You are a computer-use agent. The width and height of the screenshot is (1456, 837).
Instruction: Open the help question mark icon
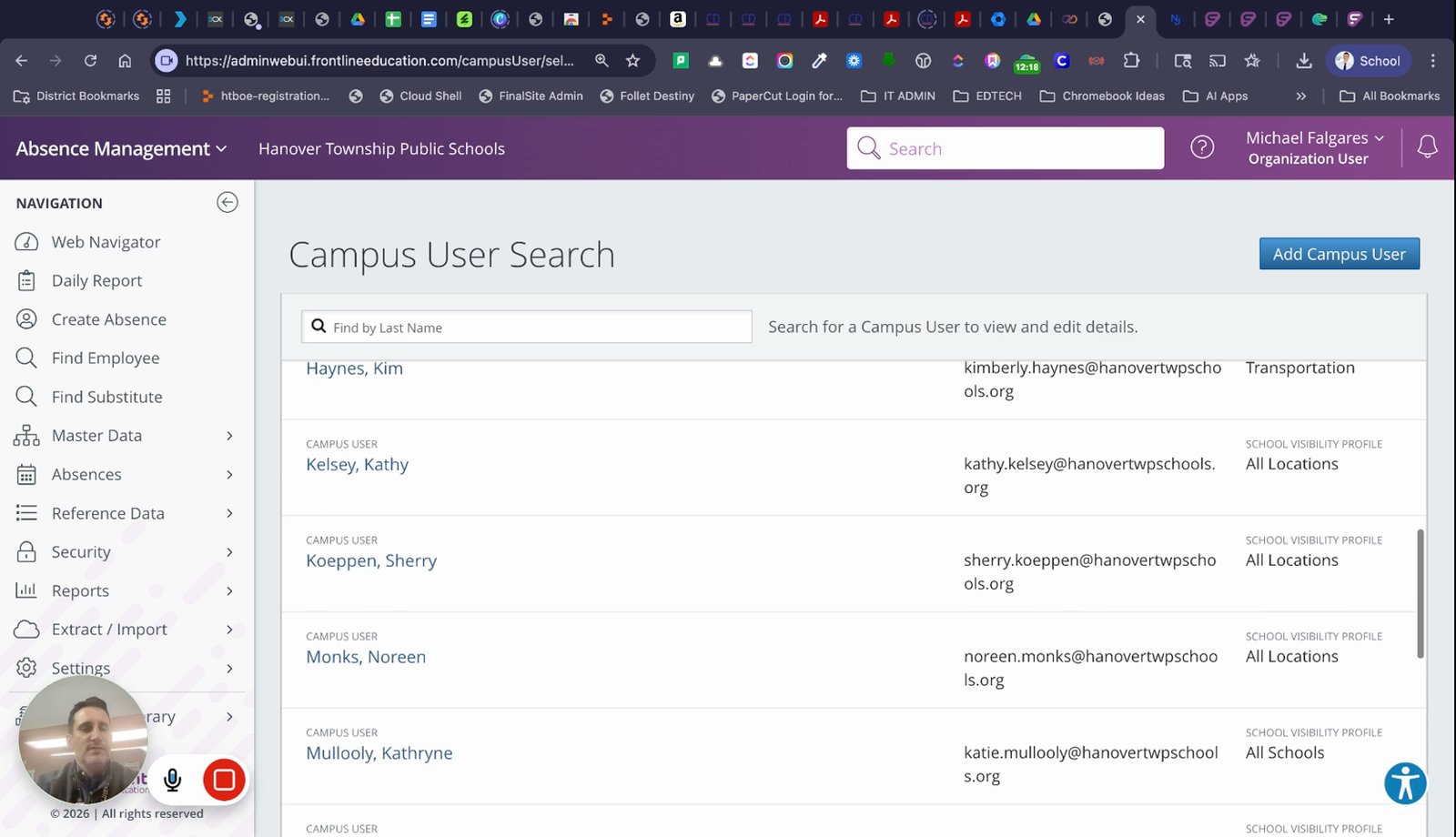pyautogui.click(x=1202, y=147)
